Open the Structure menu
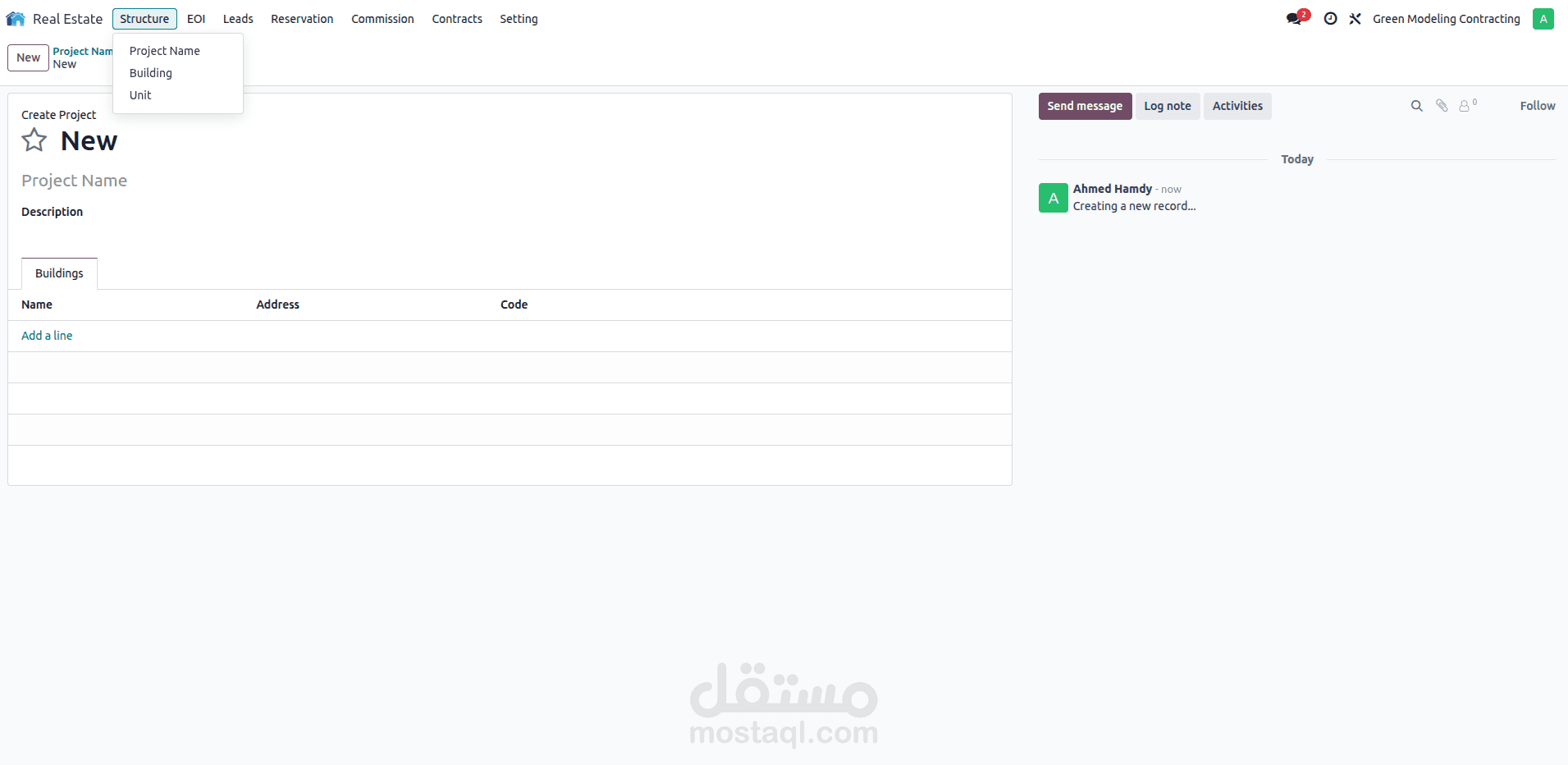This screenshot has width=1568, height=765. 144,19
